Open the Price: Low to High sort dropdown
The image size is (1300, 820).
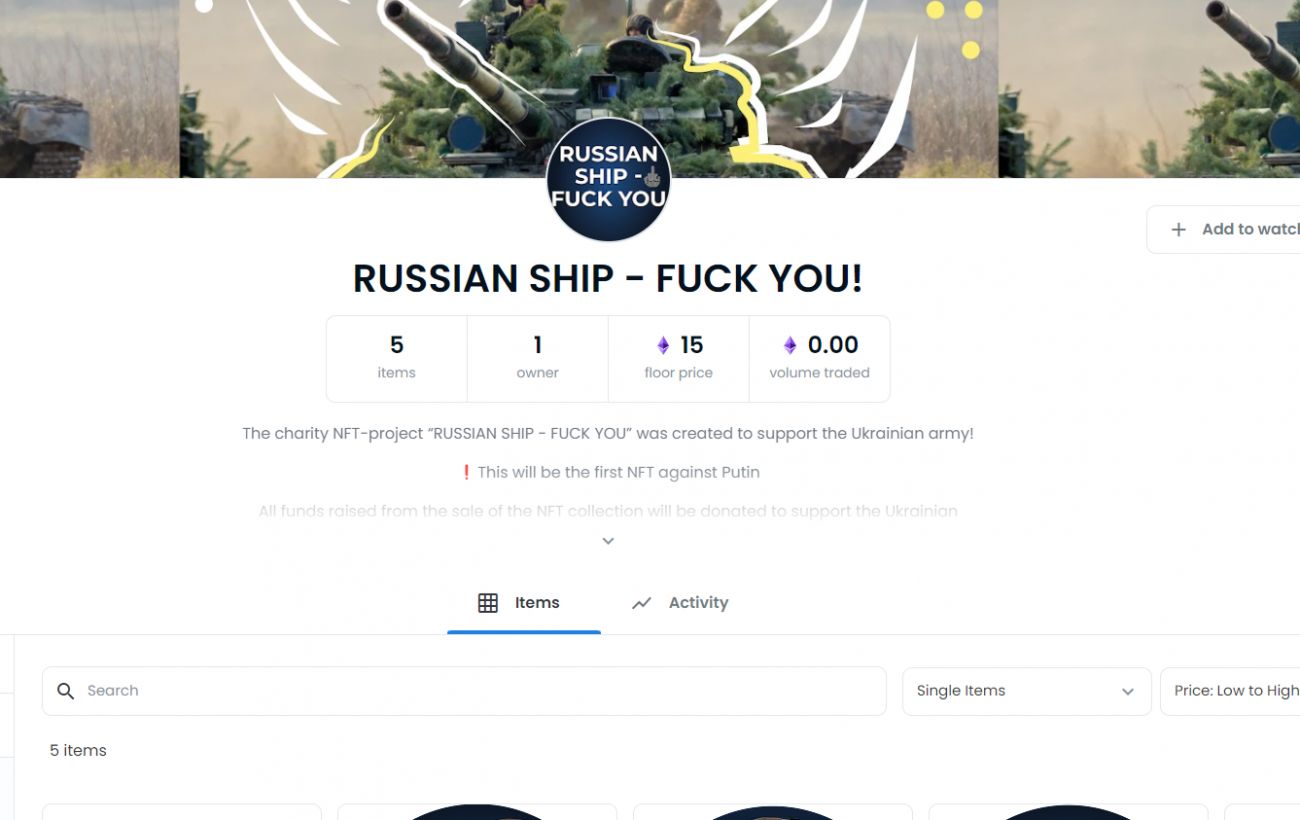tap(1230, 691)
